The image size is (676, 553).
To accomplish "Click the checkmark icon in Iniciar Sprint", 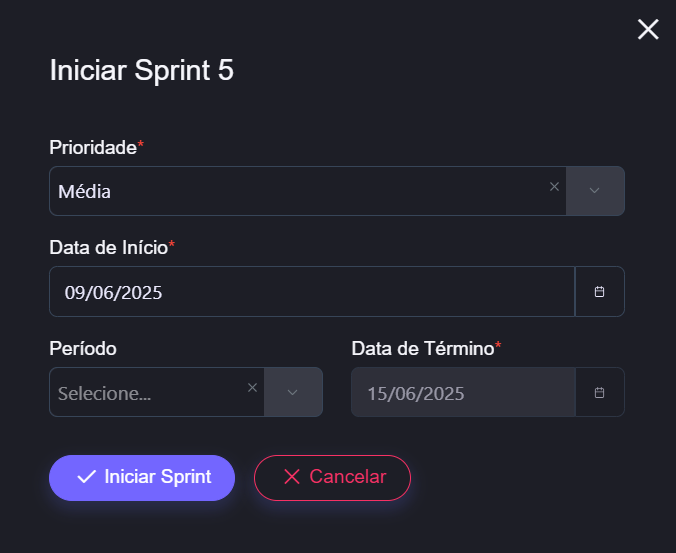I will (x=86, y=477).
